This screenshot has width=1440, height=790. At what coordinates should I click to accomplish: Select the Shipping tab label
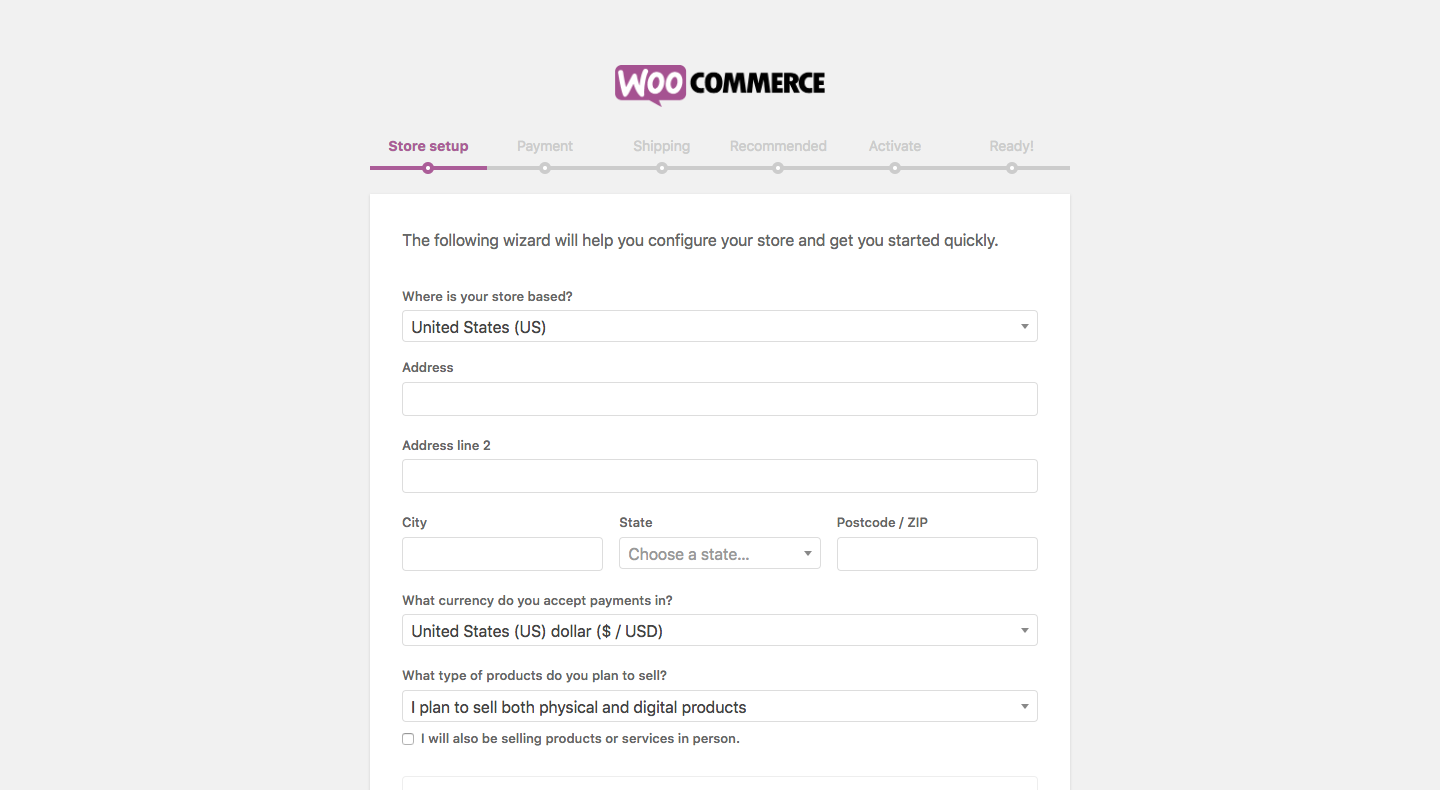point(662,146)
